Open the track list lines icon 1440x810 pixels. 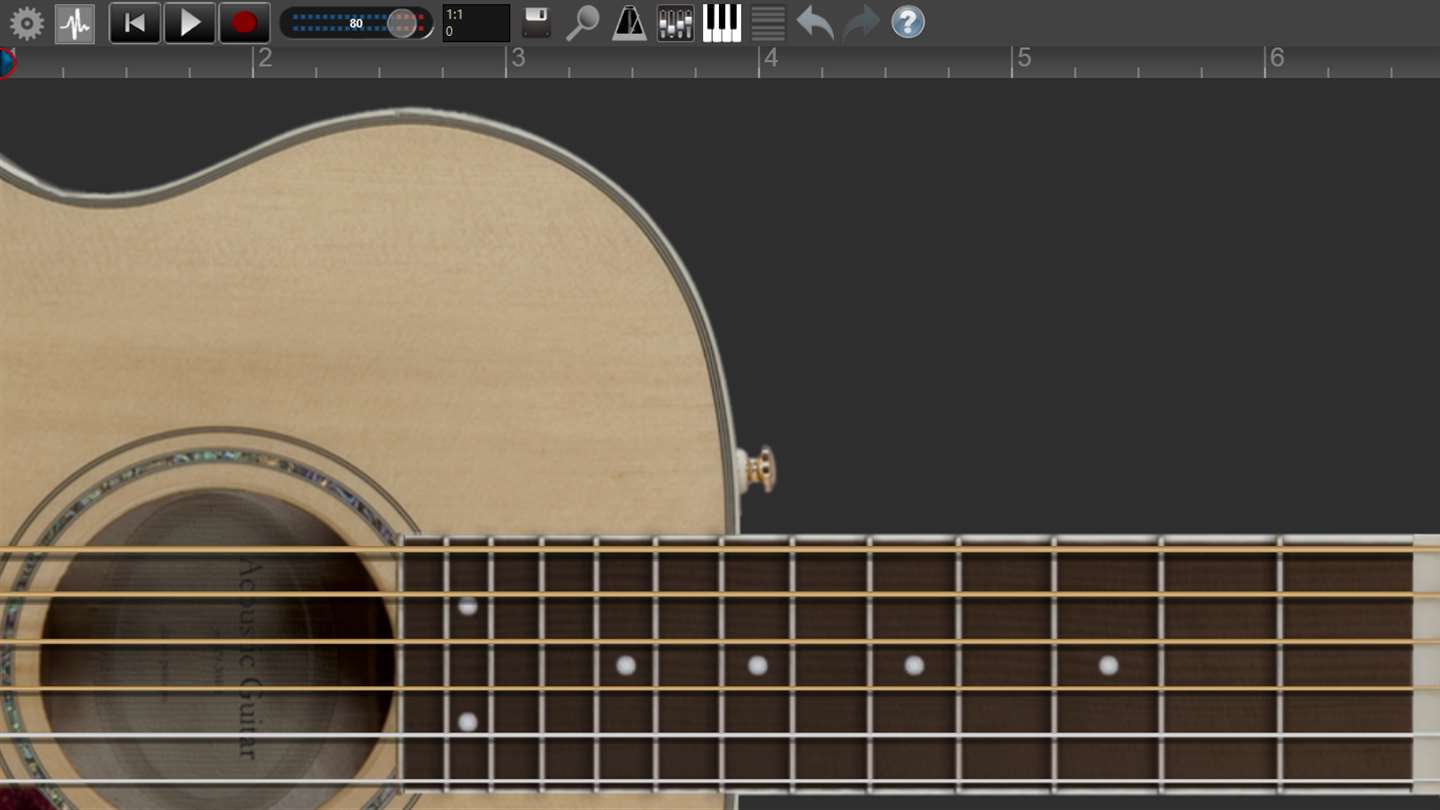click(x=768, y=23)
